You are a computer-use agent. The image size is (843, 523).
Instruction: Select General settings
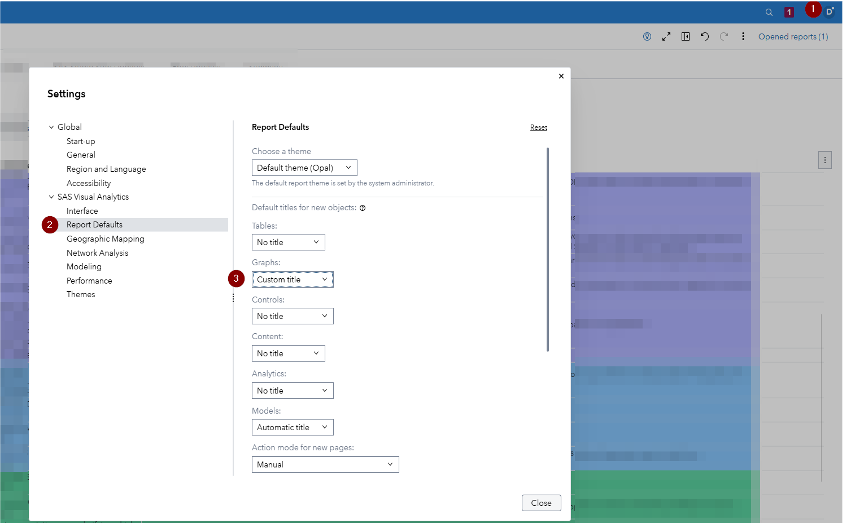click(x=81, y=155)
